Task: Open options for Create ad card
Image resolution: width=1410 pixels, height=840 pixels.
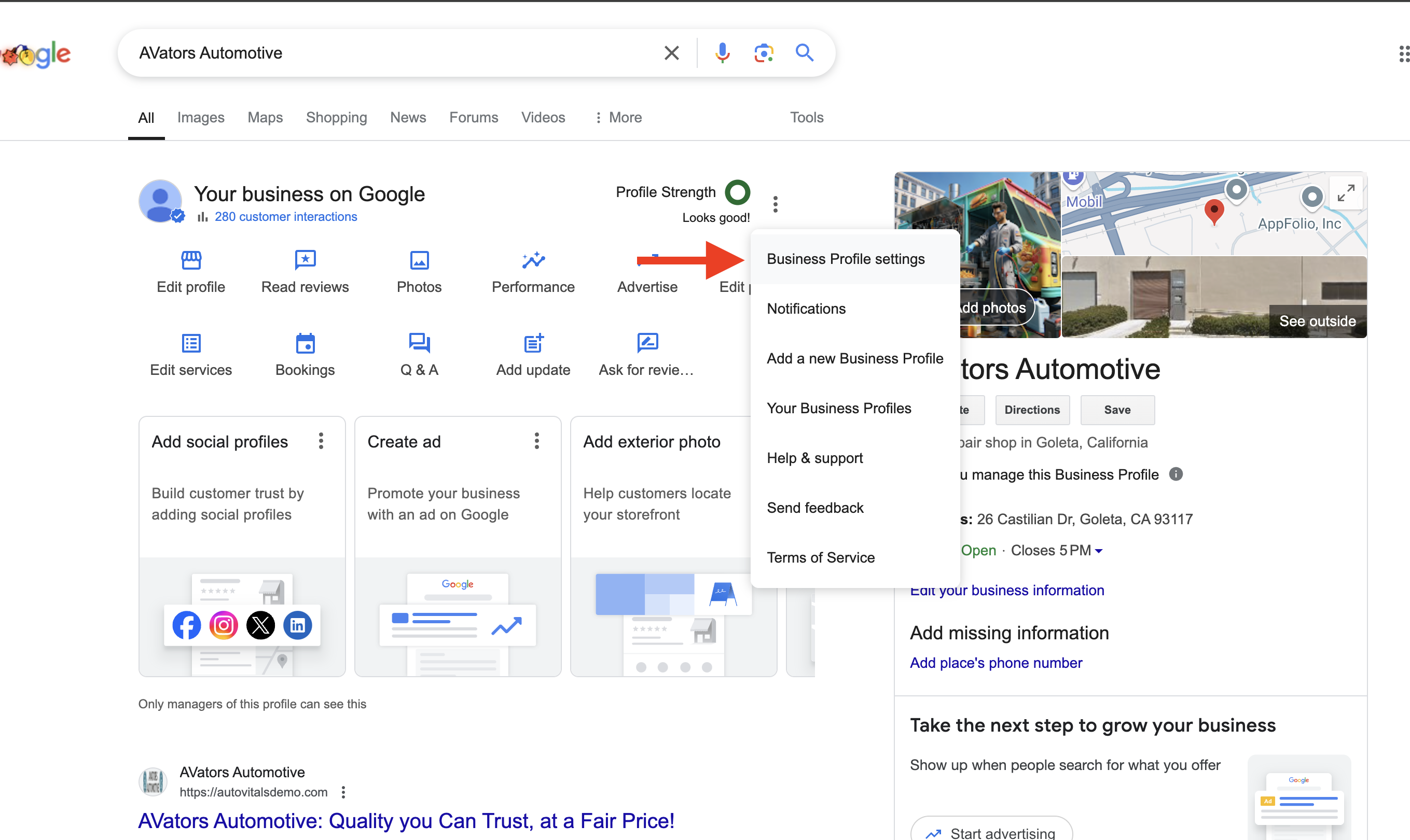Action: pyautogui.click(x=537, y=441)
